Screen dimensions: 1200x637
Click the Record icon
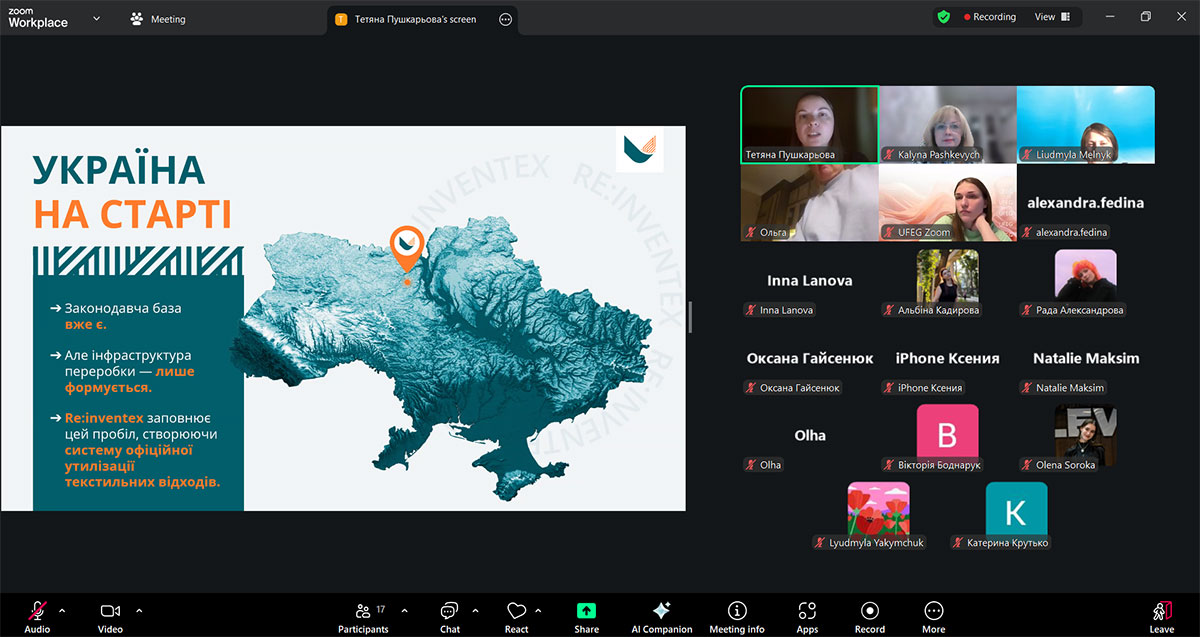869,612
